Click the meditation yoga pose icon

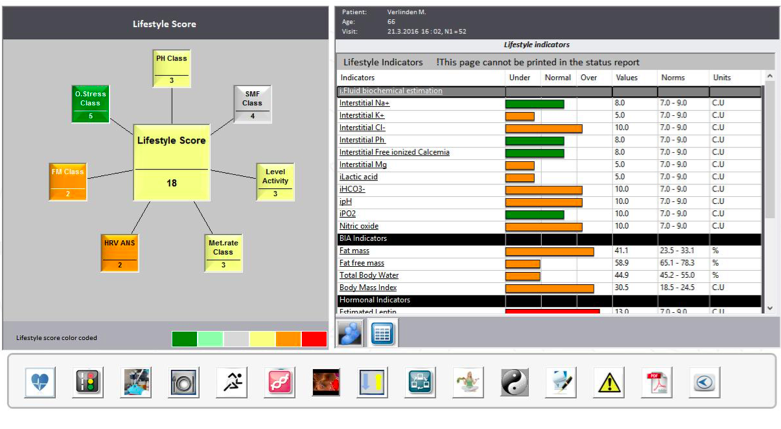tap(468, 382)
